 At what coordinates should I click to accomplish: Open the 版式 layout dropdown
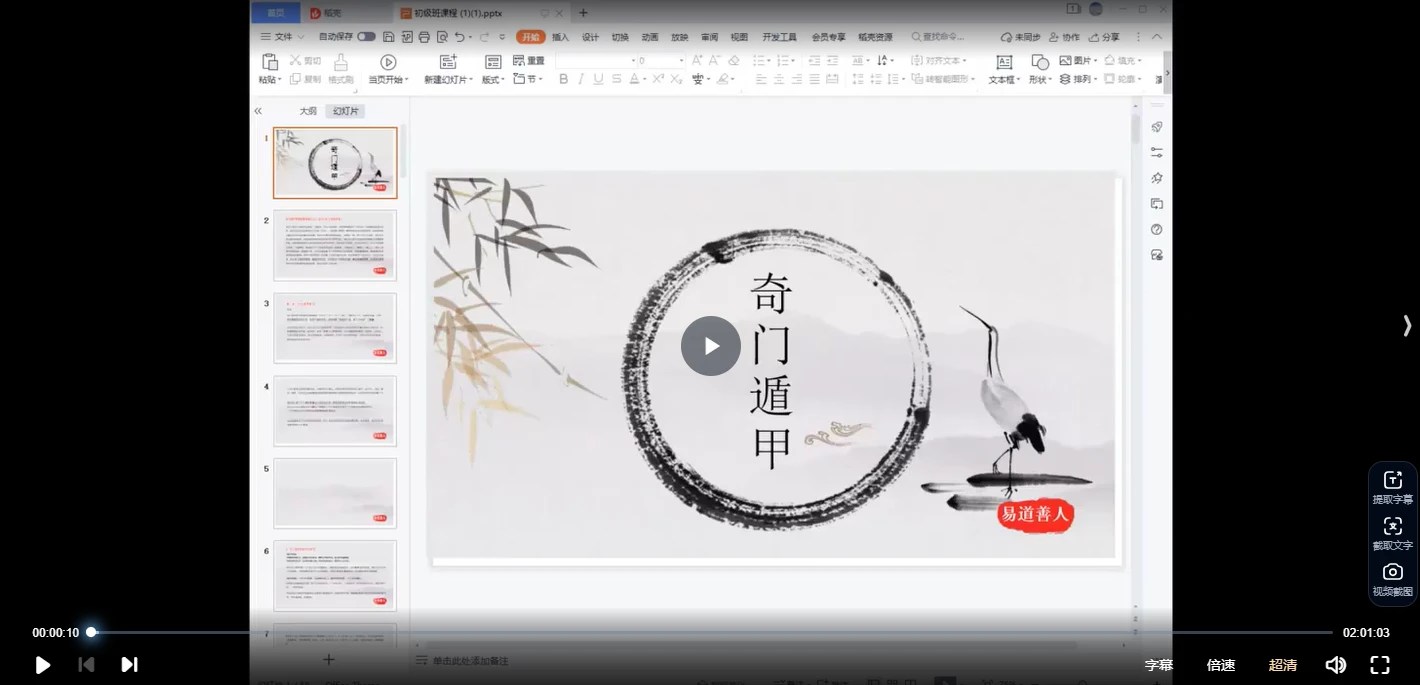493,79
